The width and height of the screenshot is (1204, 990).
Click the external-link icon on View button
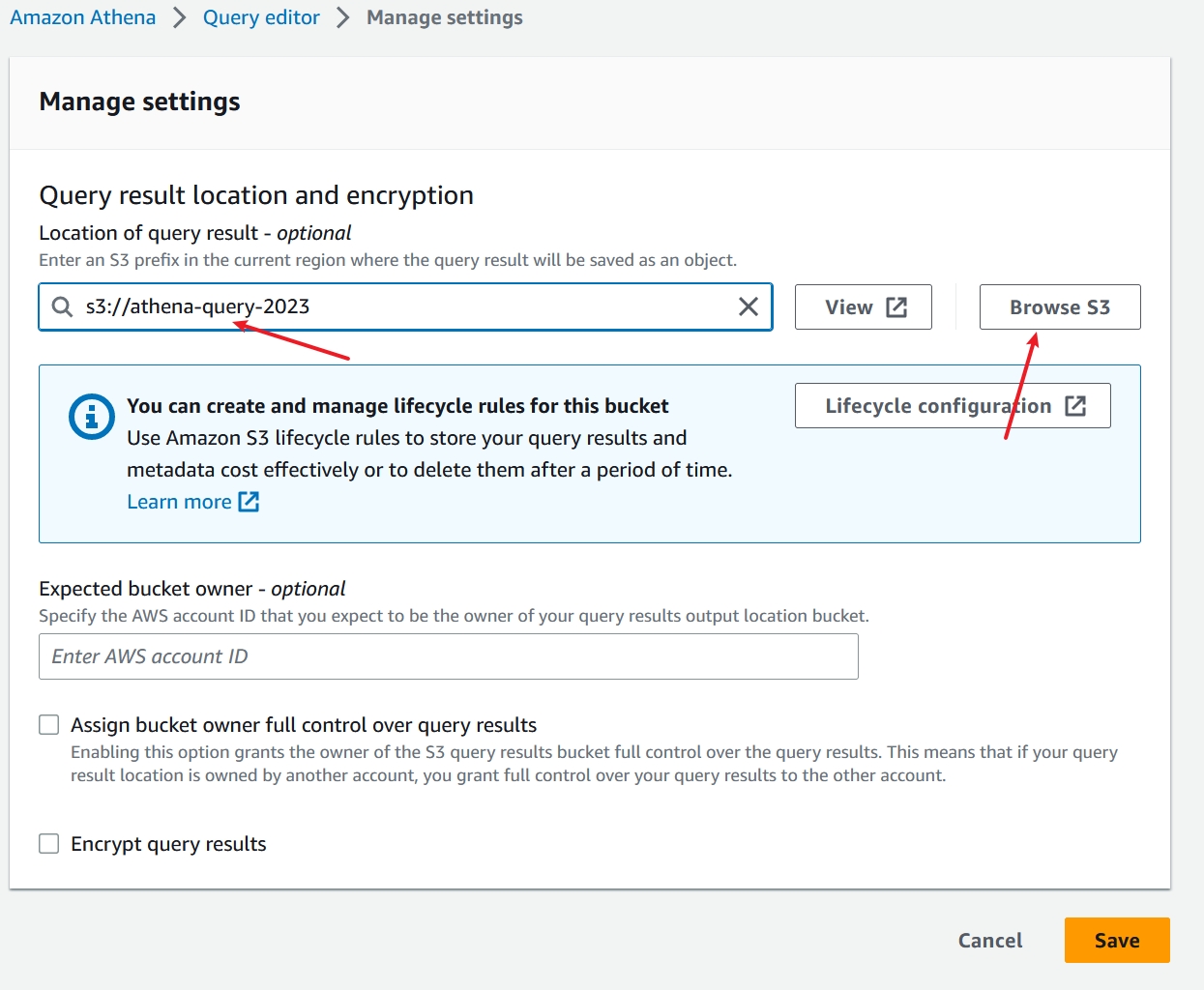pyautogui.click(x=896, y=307)
